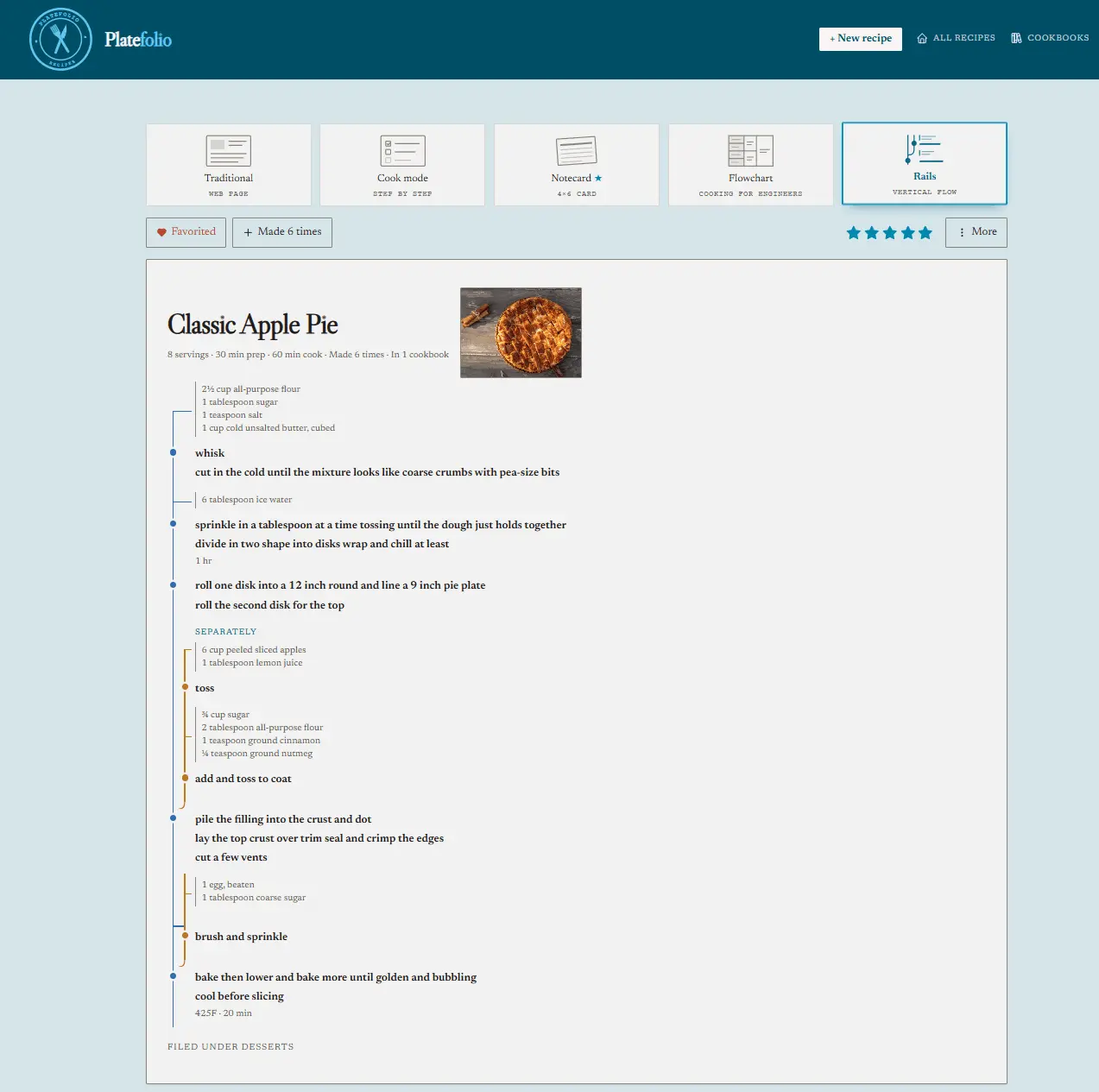Image resolution: width=1099 pixels, height=1092 pixels.
Task: Click the orange toss step node
Action: pyautogui.click(x=185, y=687)
